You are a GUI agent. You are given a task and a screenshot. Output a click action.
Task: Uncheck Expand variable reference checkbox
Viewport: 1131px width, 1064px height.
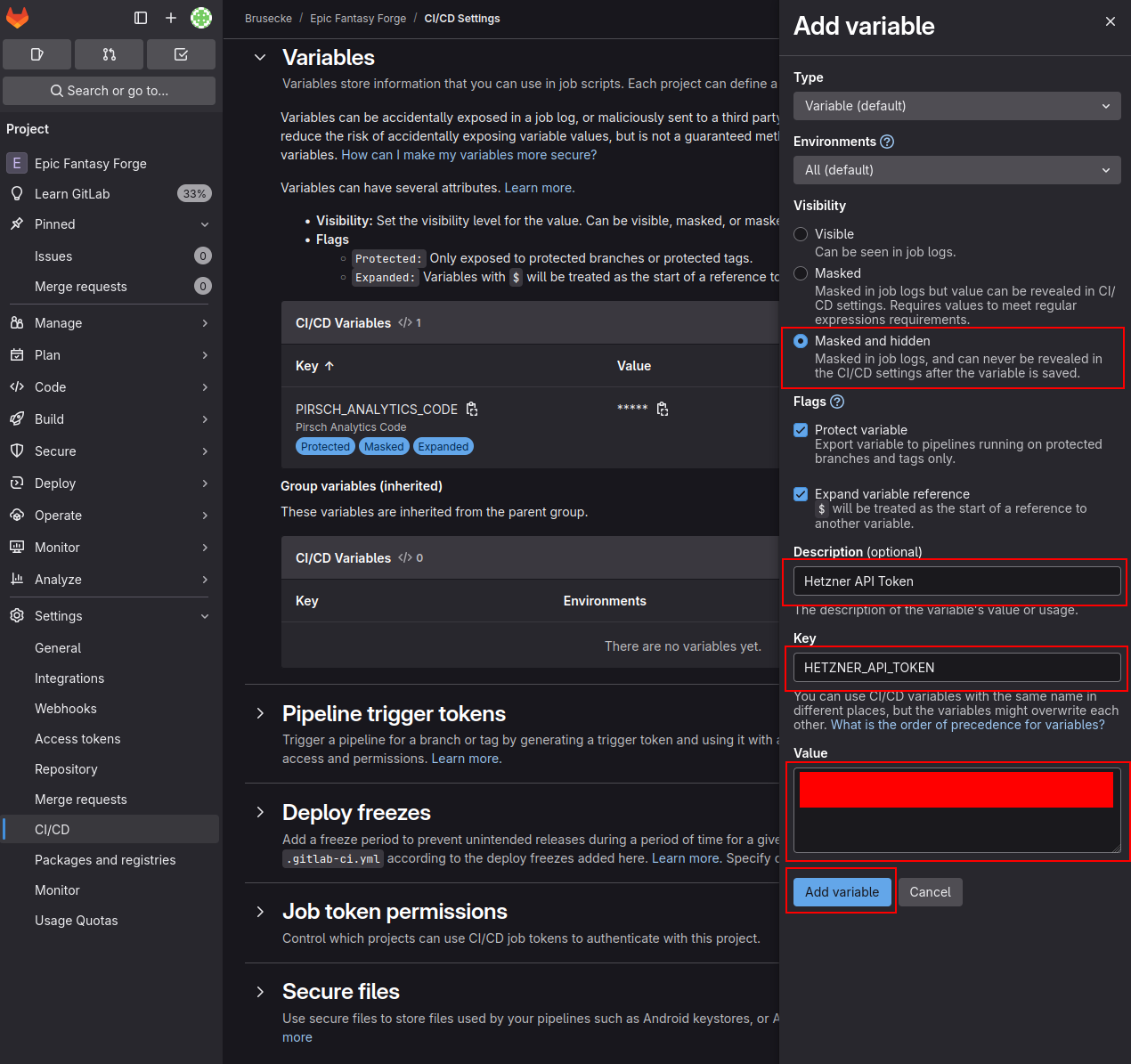(801, 494)
